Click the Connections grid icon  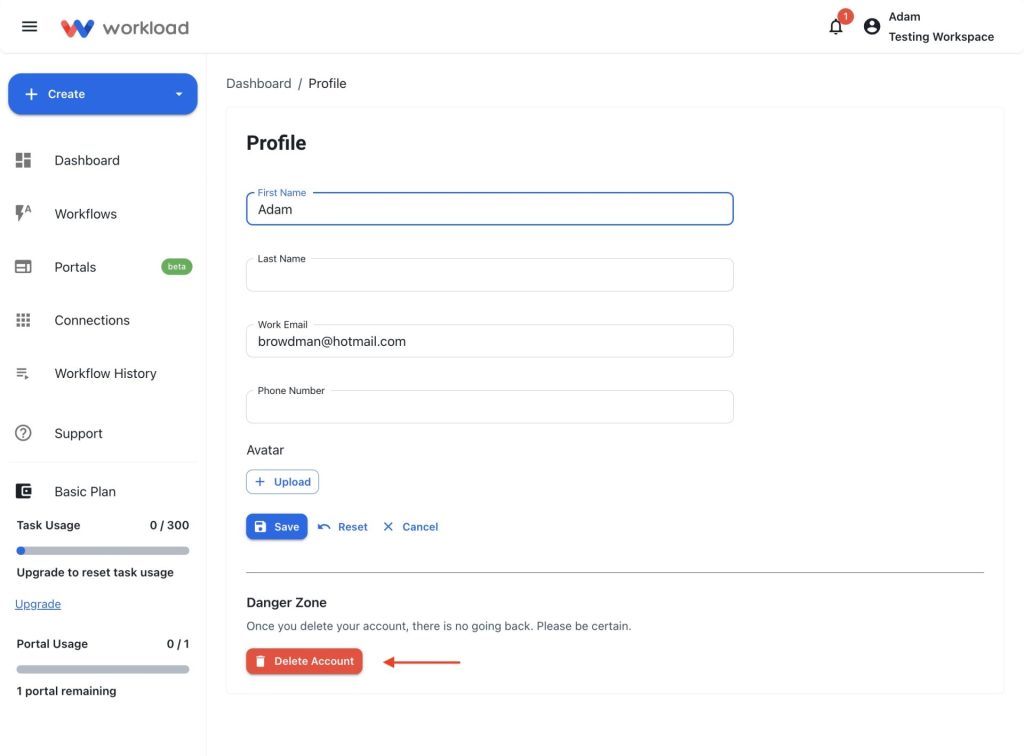tap(24, 320)
